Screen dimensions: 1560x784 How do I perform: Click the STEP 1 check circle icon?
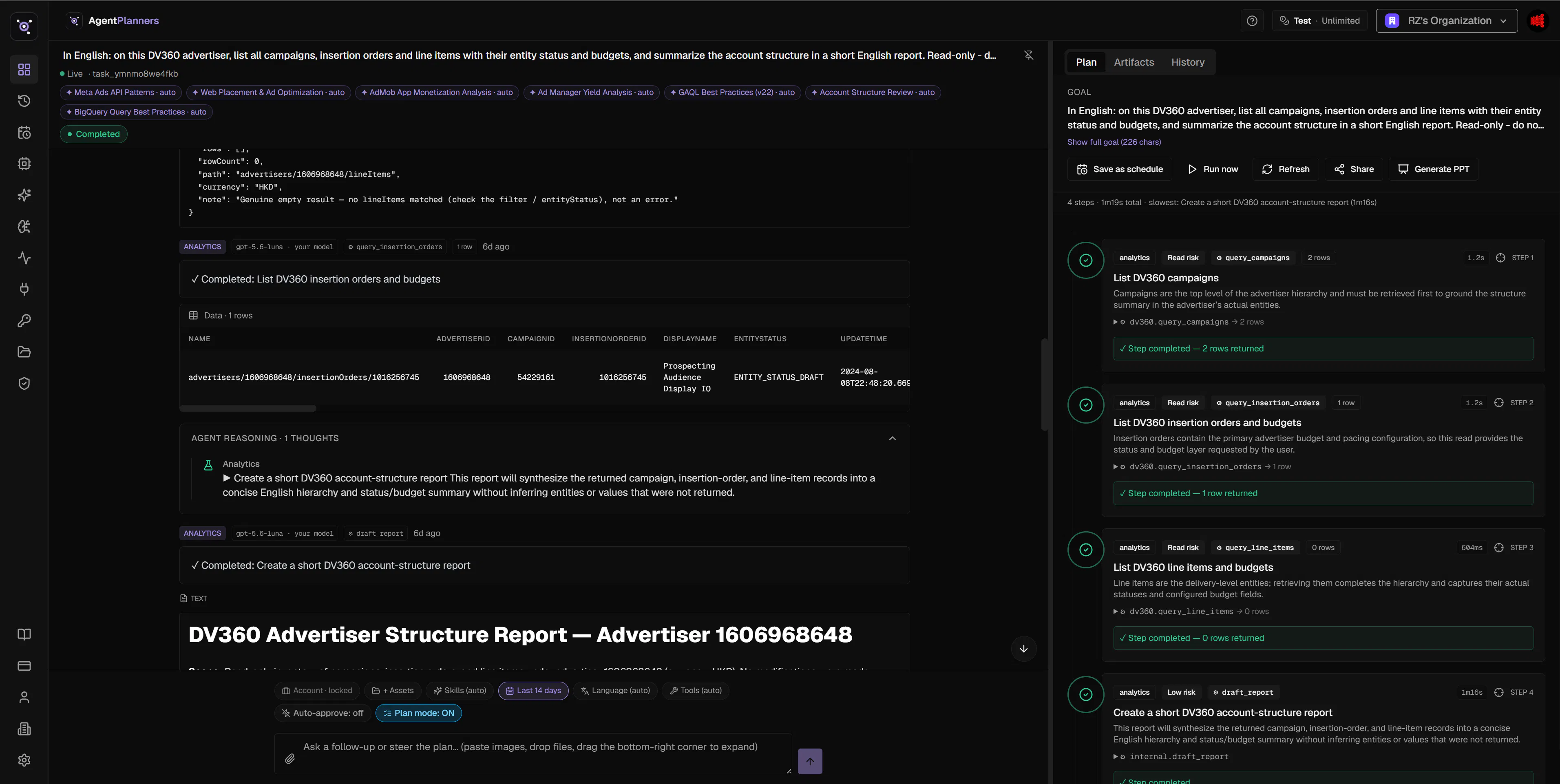pyautogui.click(x=1086, y=261)
